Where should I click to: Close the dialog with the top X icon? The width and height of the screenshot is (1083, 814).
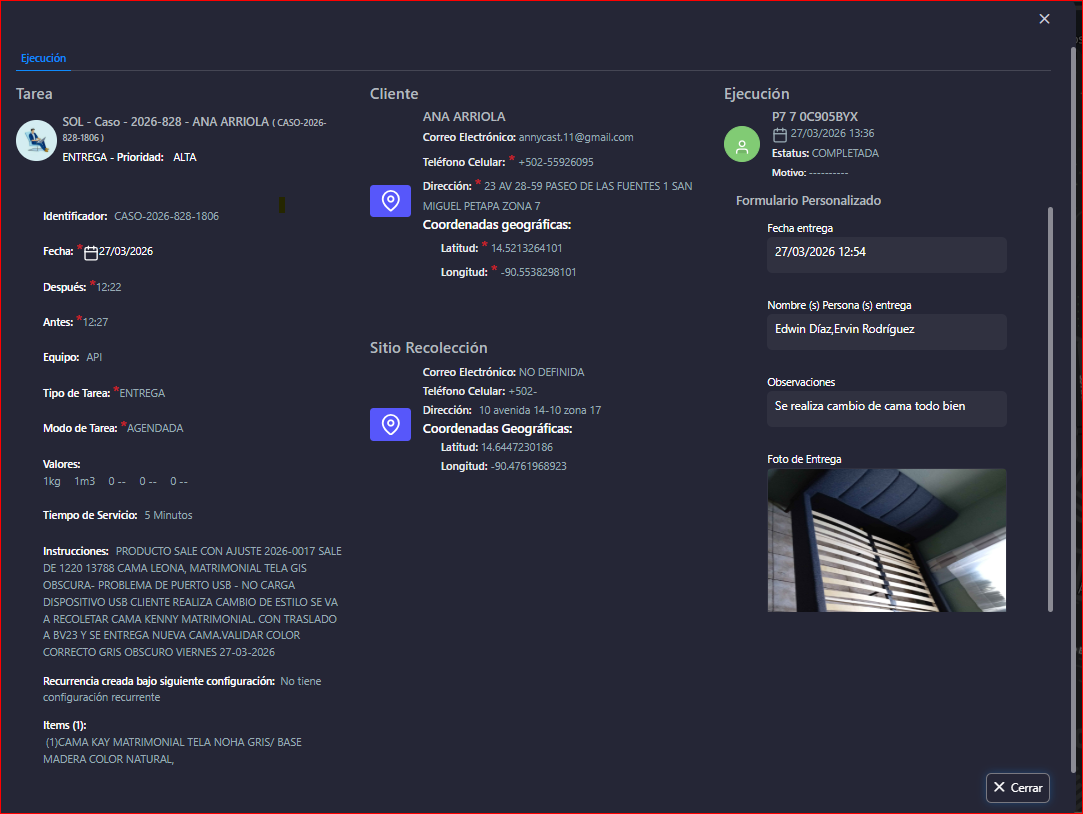point(1044,19)
